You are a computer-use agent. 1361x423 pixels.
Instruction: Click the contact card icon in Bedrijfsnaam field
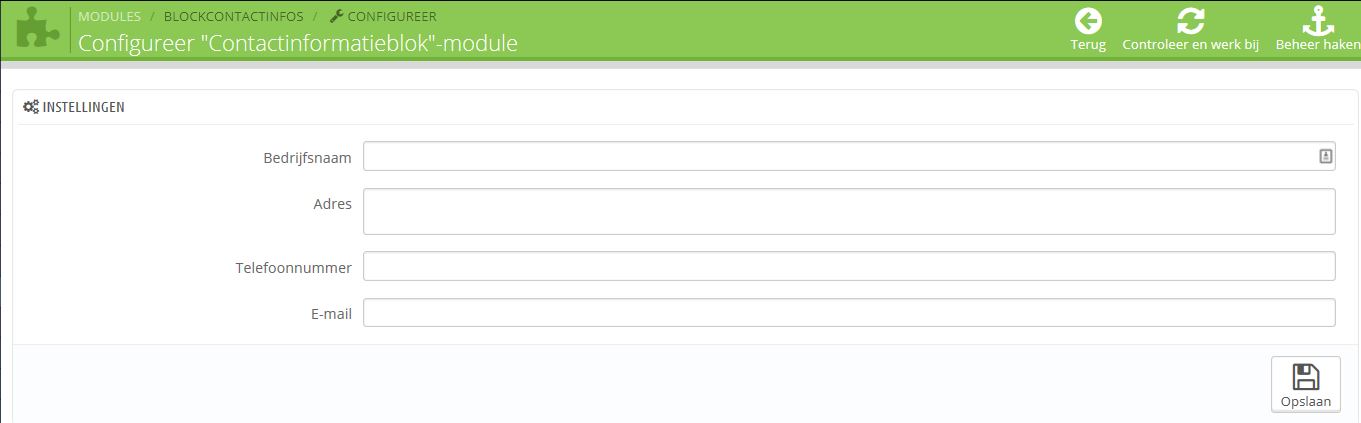1325,156
